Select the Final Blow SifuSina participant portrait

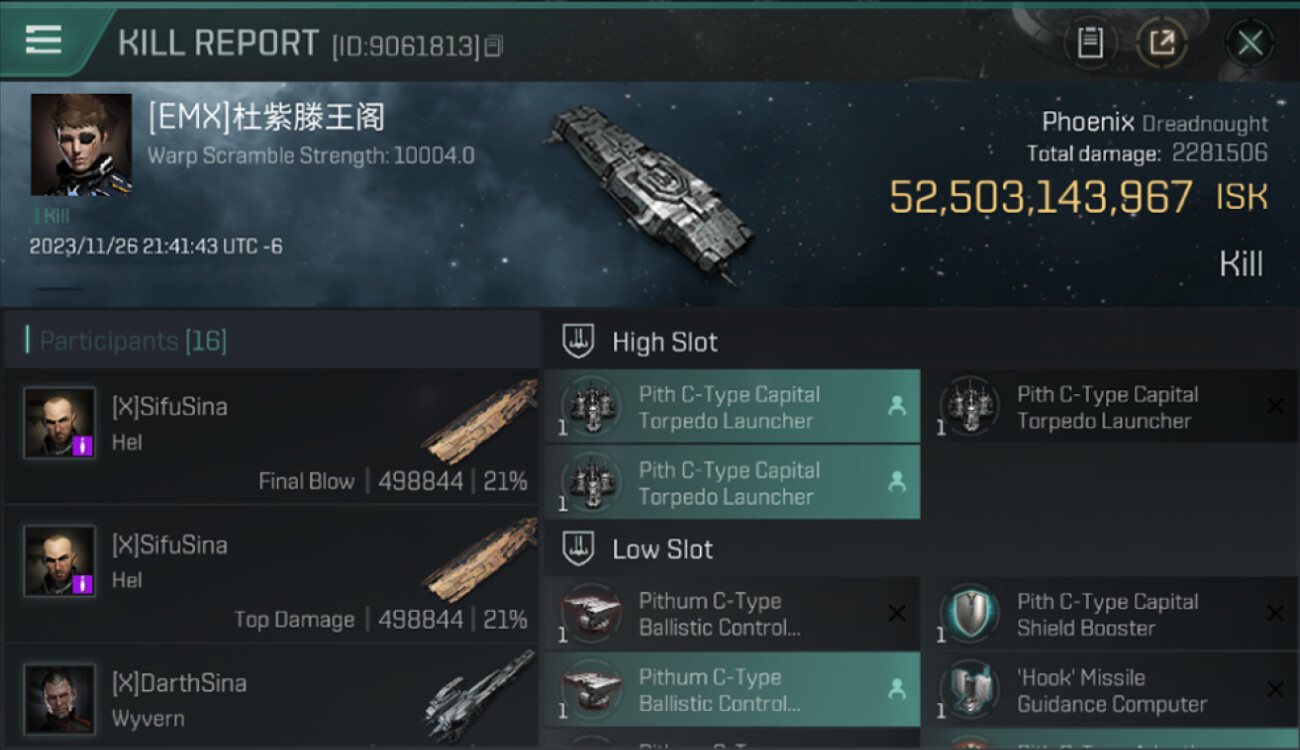(x=60, y=423)
